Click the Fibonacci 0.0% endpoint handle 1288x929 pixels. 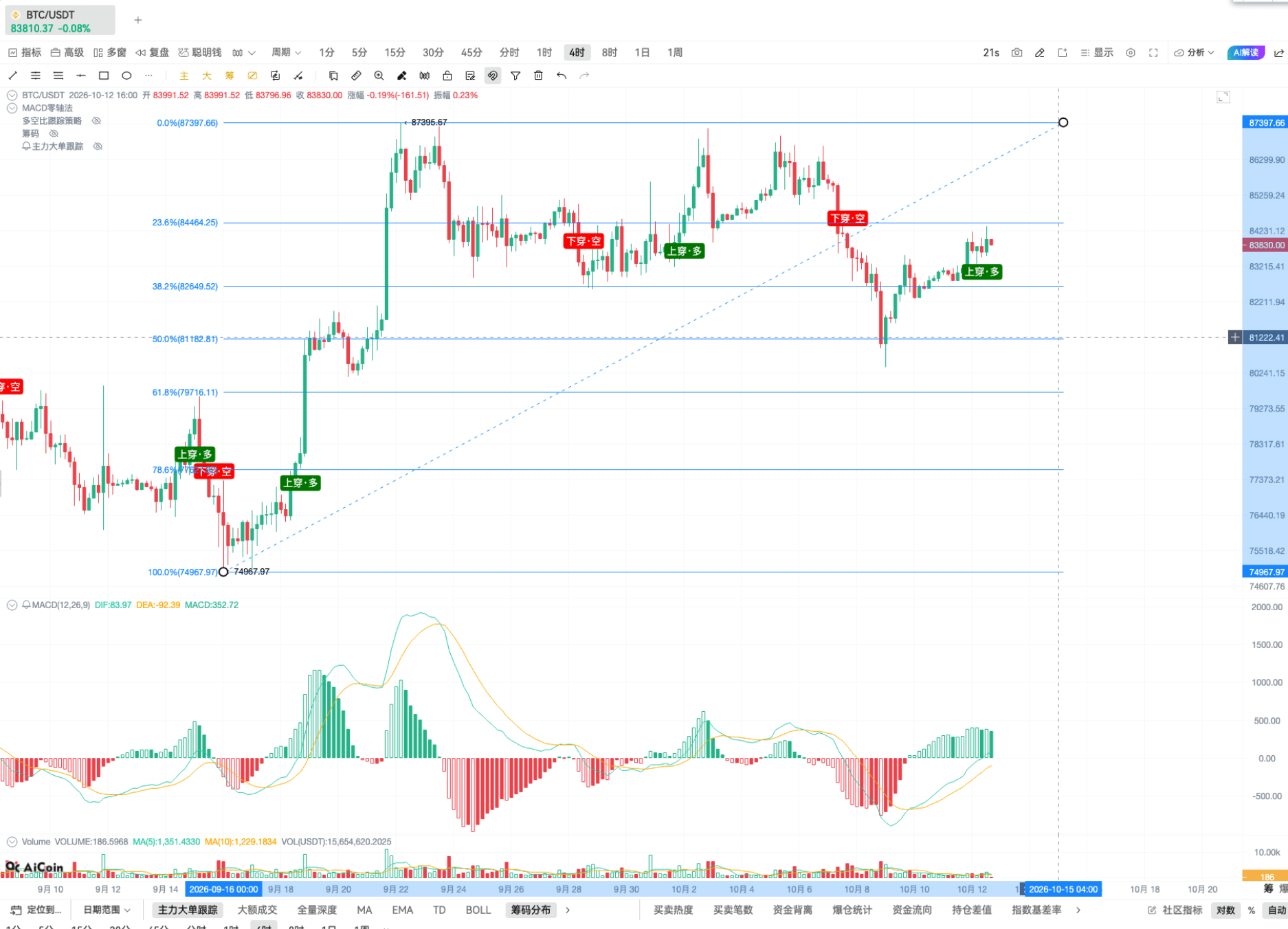[1063, 122]
